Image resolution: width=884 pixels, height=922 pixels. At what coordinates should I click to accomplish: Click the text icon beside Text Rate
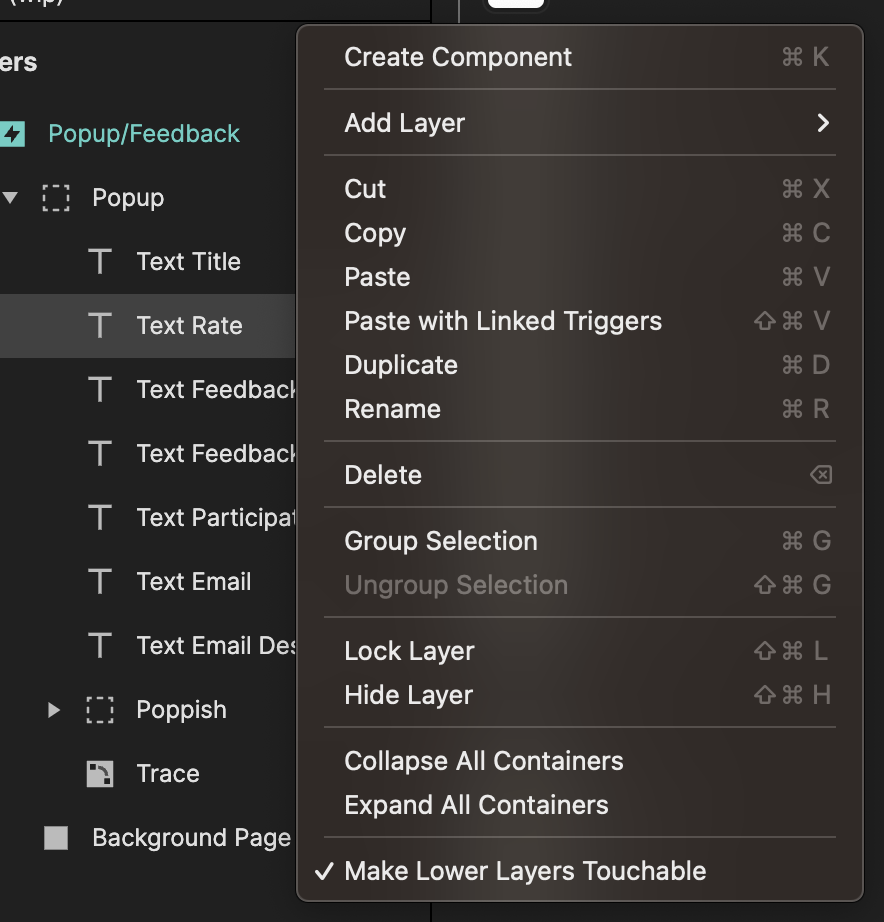pos(100,325)
